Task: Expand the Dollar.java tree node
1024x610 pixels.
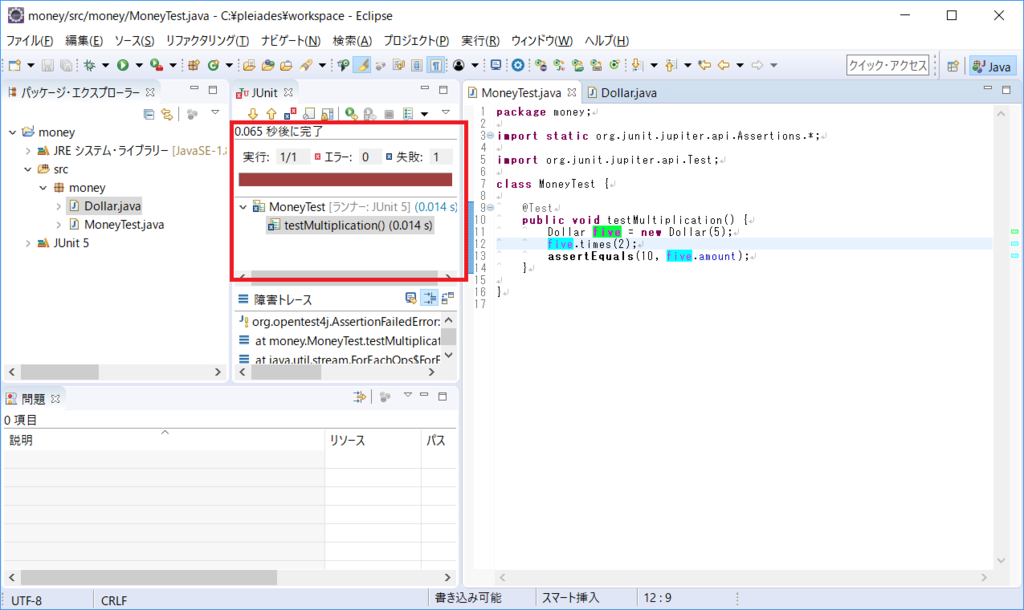Action: click(58, 206)
